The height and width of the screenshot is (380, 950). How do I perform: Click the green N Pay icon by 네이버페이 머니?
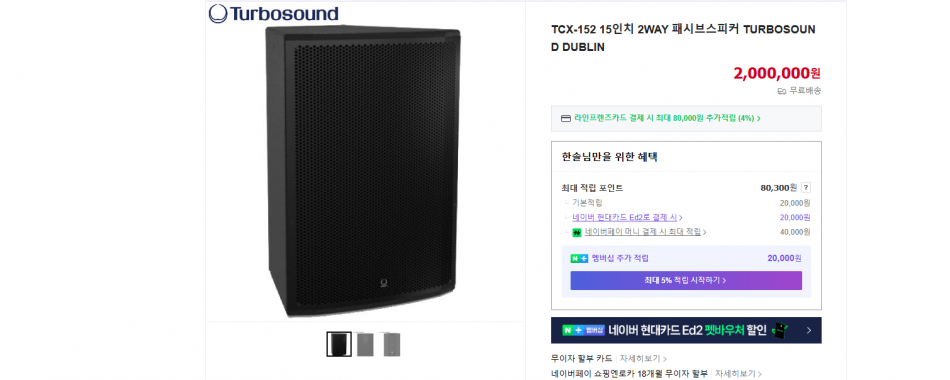(577, 233)
